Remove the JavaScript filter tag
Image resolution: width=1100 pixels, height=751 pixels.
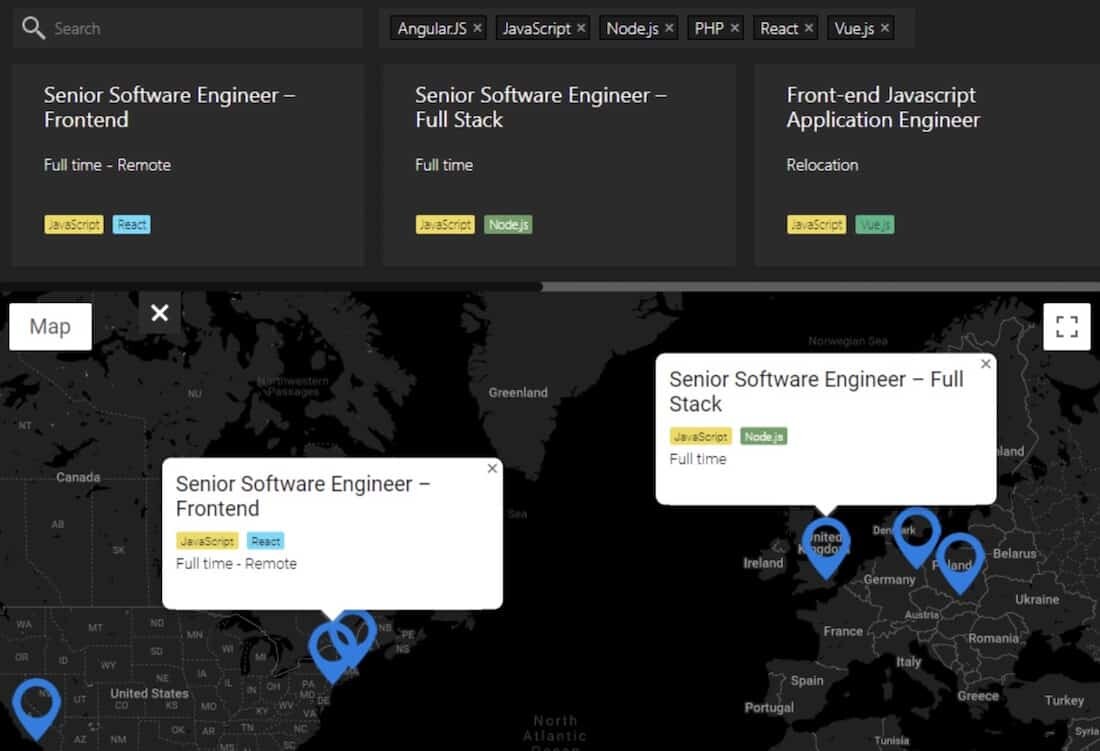coord(581,28)
